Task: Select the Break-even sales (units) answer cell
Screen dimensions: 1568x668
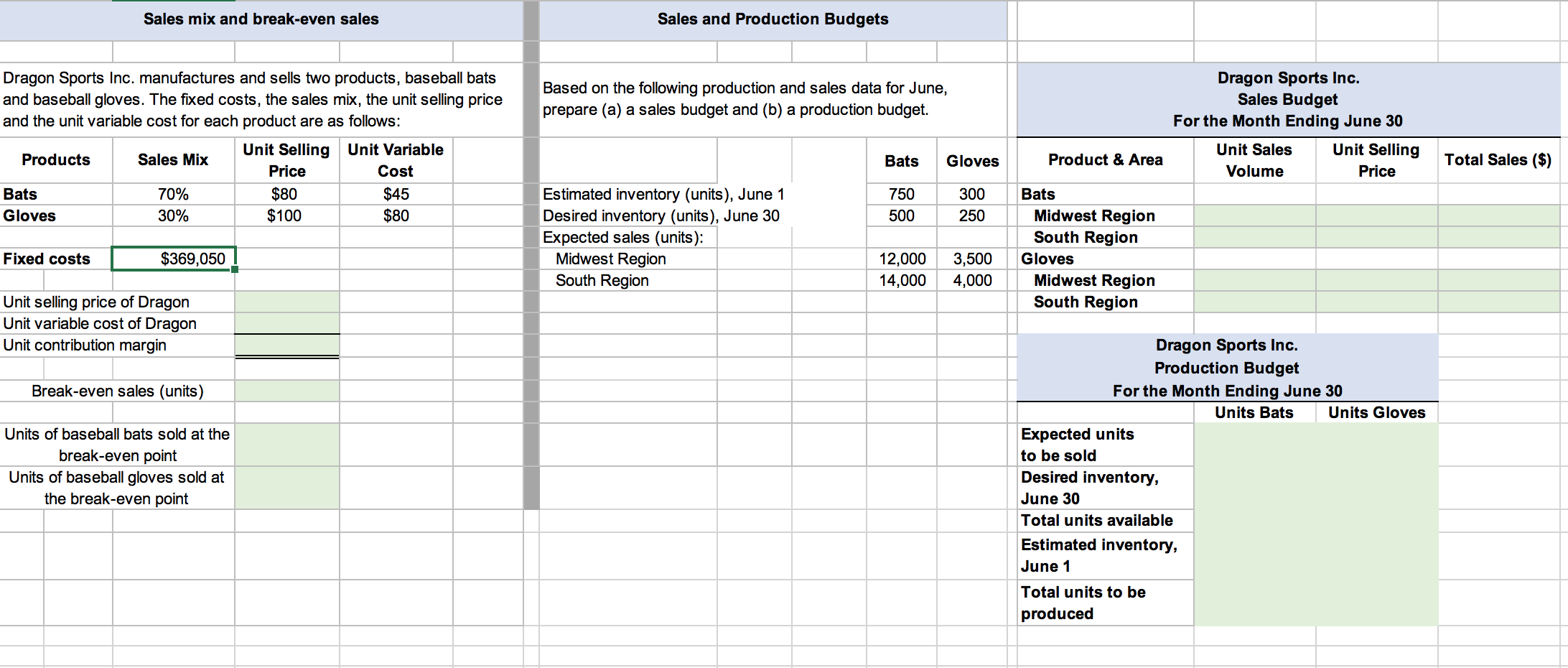Action: coord(287,391)
